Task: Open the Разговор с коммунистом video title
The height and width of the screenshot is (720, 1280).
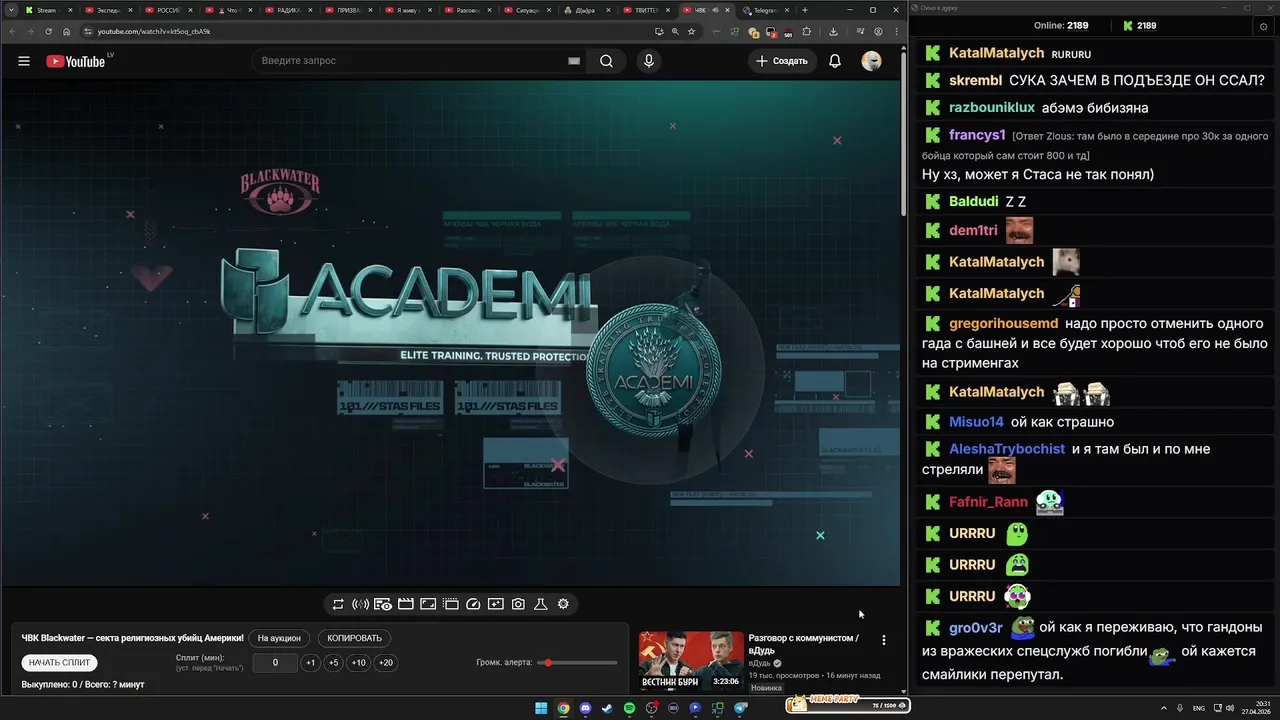Action: (x=803, y=643)
